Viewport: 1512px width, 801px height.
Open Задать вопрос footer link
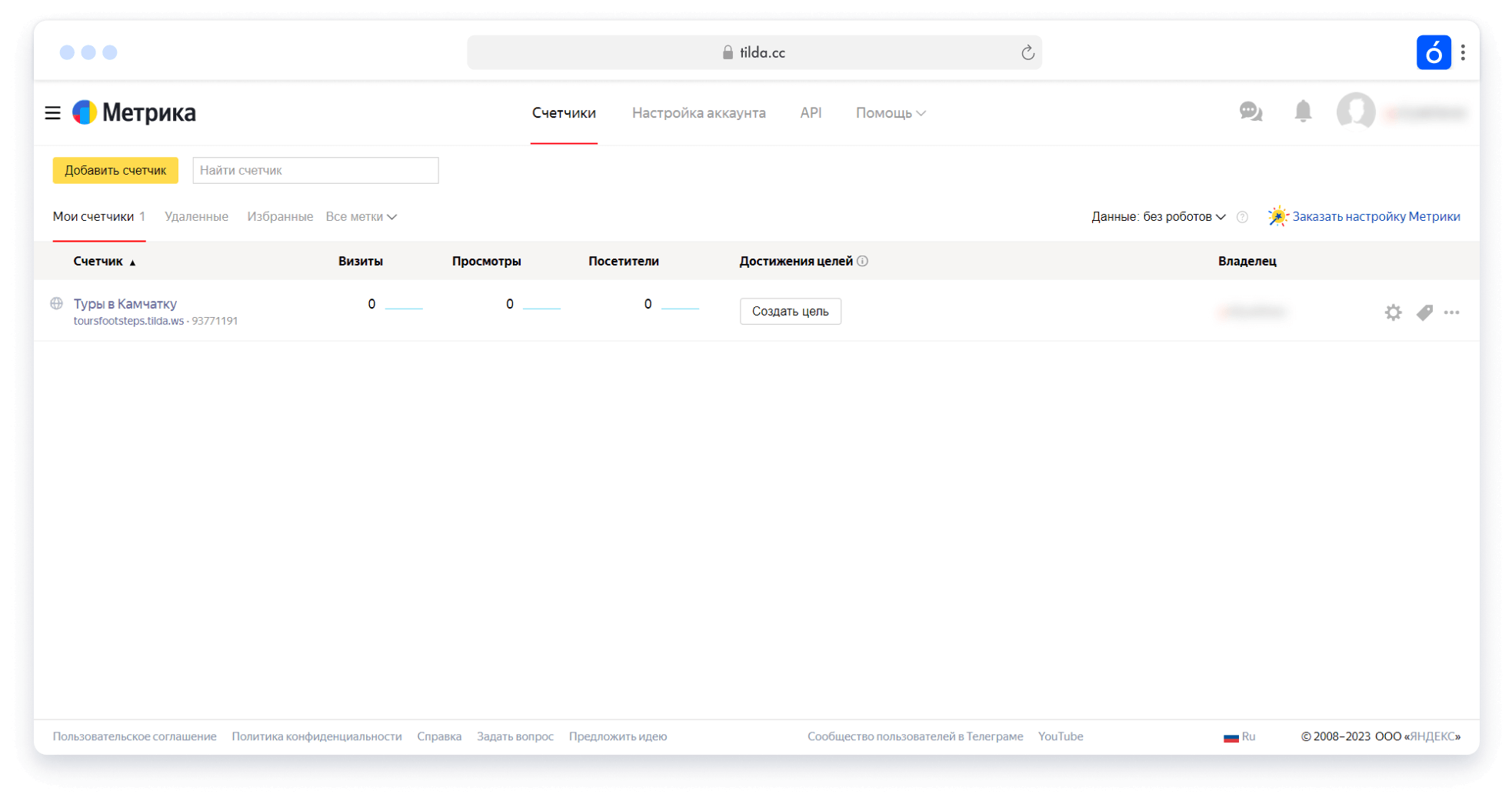point(515,736)
